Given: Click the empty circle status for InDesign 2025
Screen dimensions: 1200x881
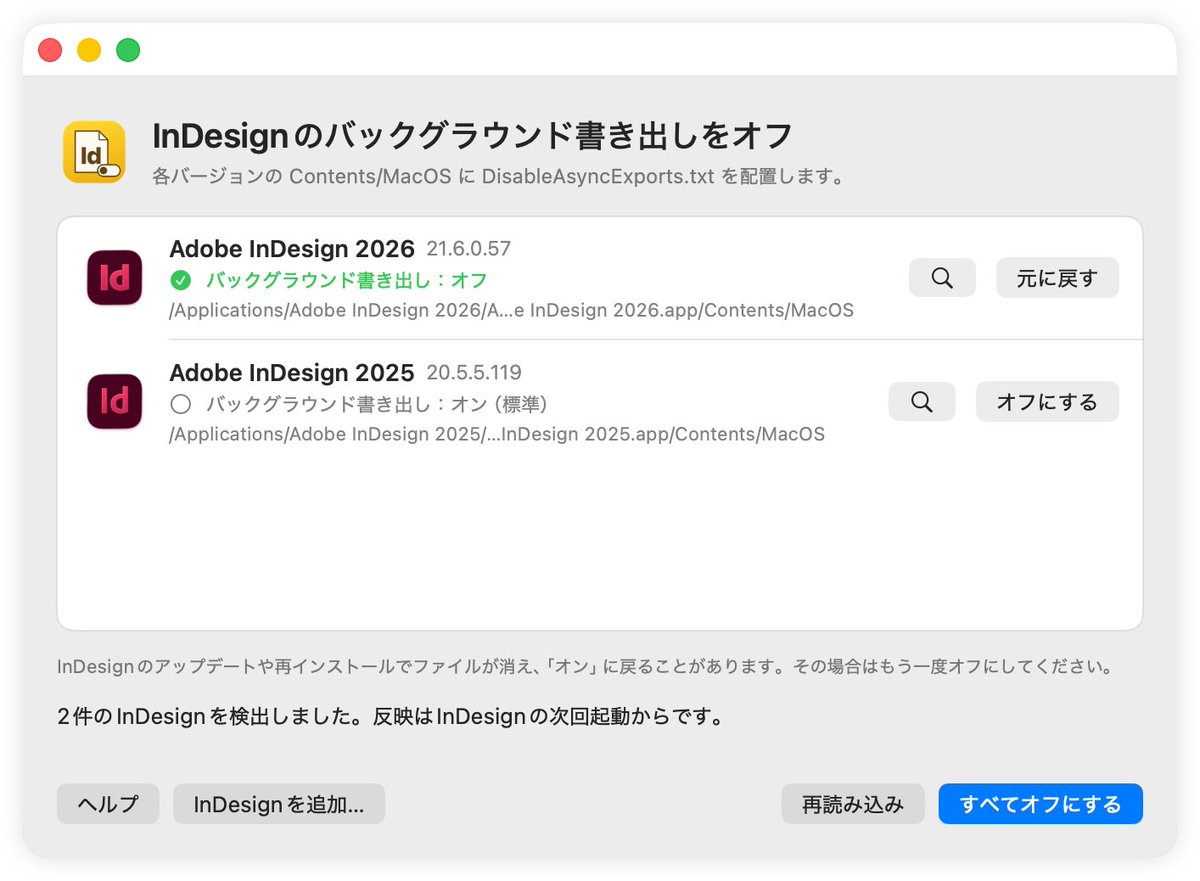Looking at the screenshot, I should [x=181, y=404].
